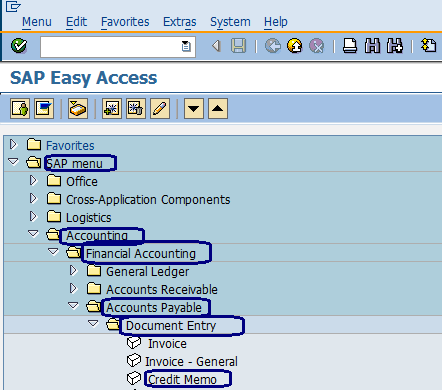Click the User Menu icon
Viewport: 442px width, 390px height.
pyautogui.click(x=20, y=108)
